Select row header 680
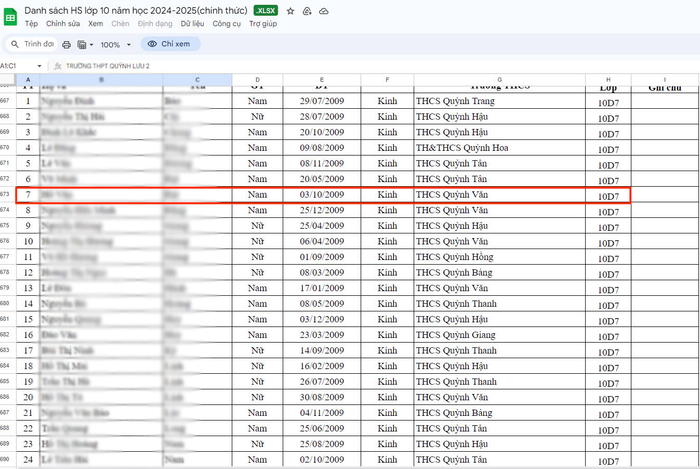The width and height of the screenshot is (700, 469). tap(8, 303)
